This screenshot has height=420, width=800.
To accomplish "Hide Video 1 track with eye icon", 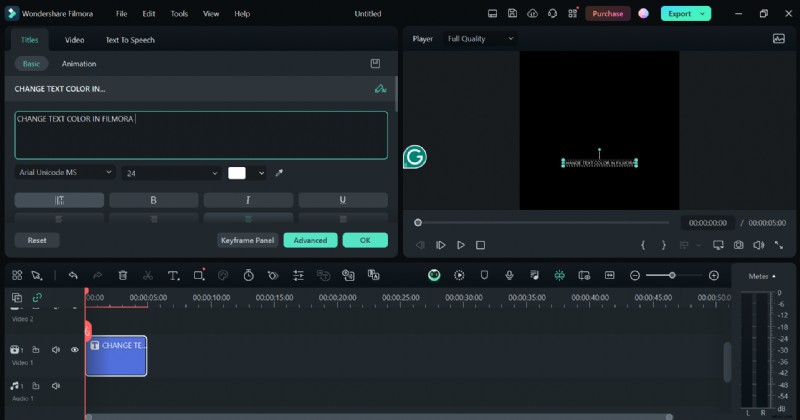I will coord(74,350).
